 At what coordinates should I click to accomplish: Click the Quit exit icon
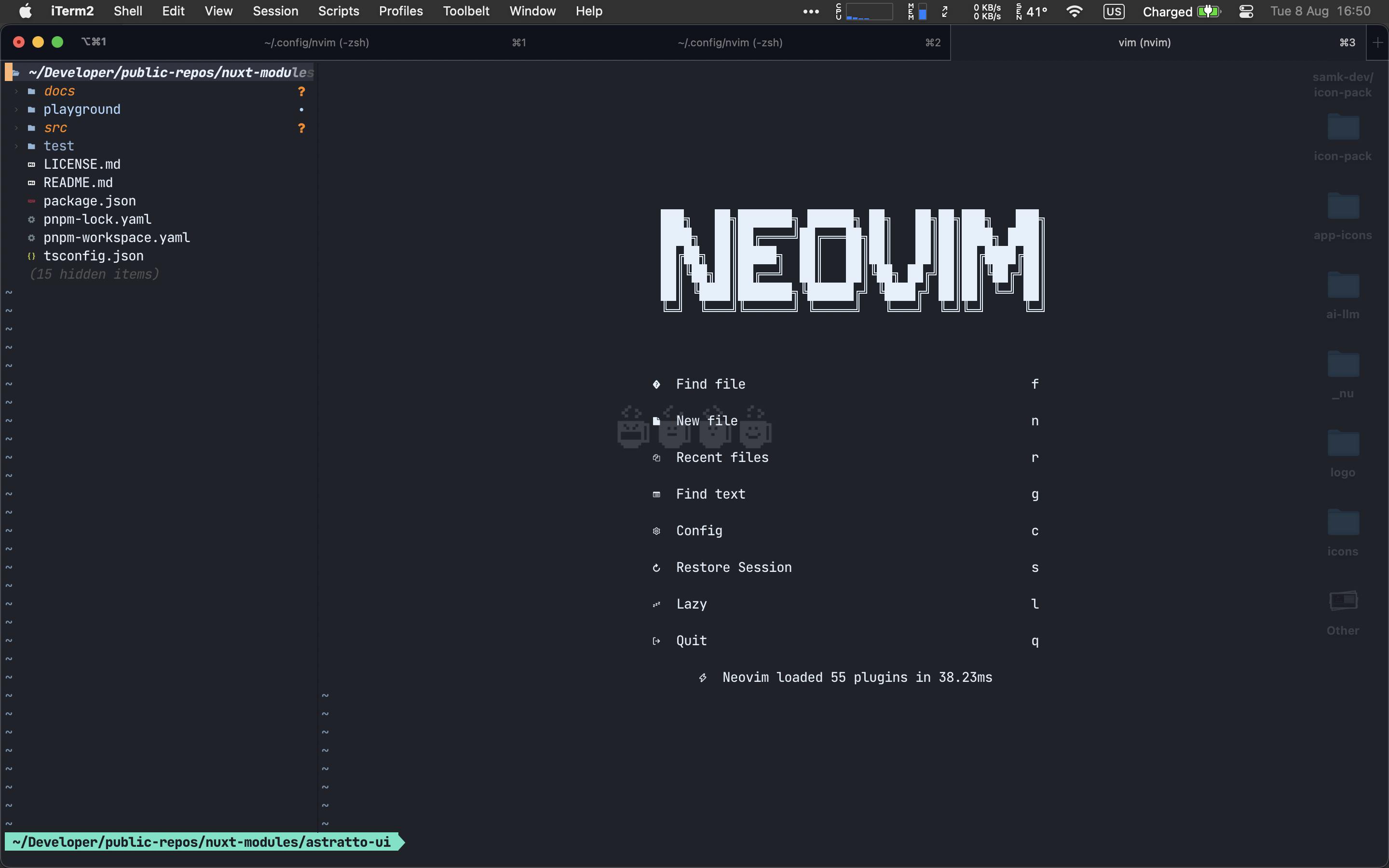656,641
